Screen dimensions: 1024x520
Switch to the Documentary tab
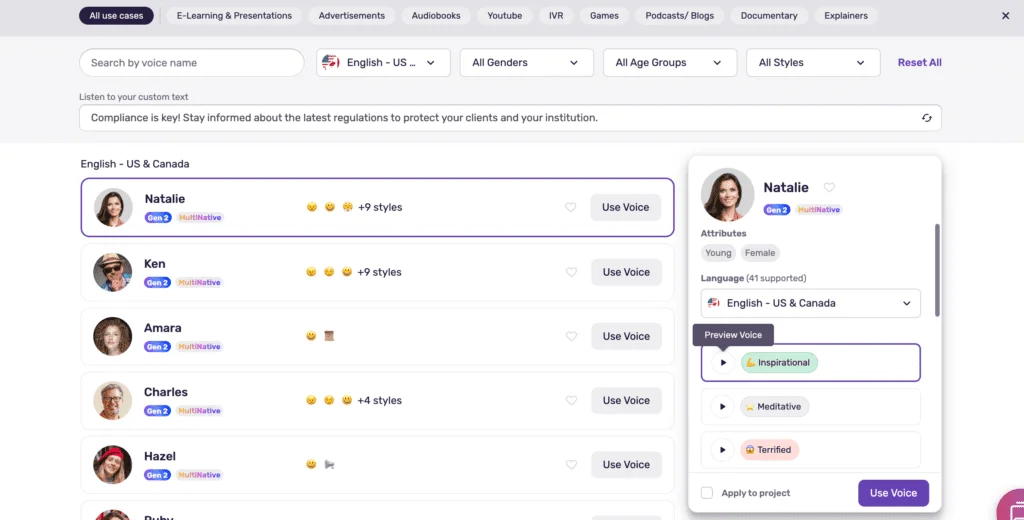pyautogui.click(x=769, y=16)
